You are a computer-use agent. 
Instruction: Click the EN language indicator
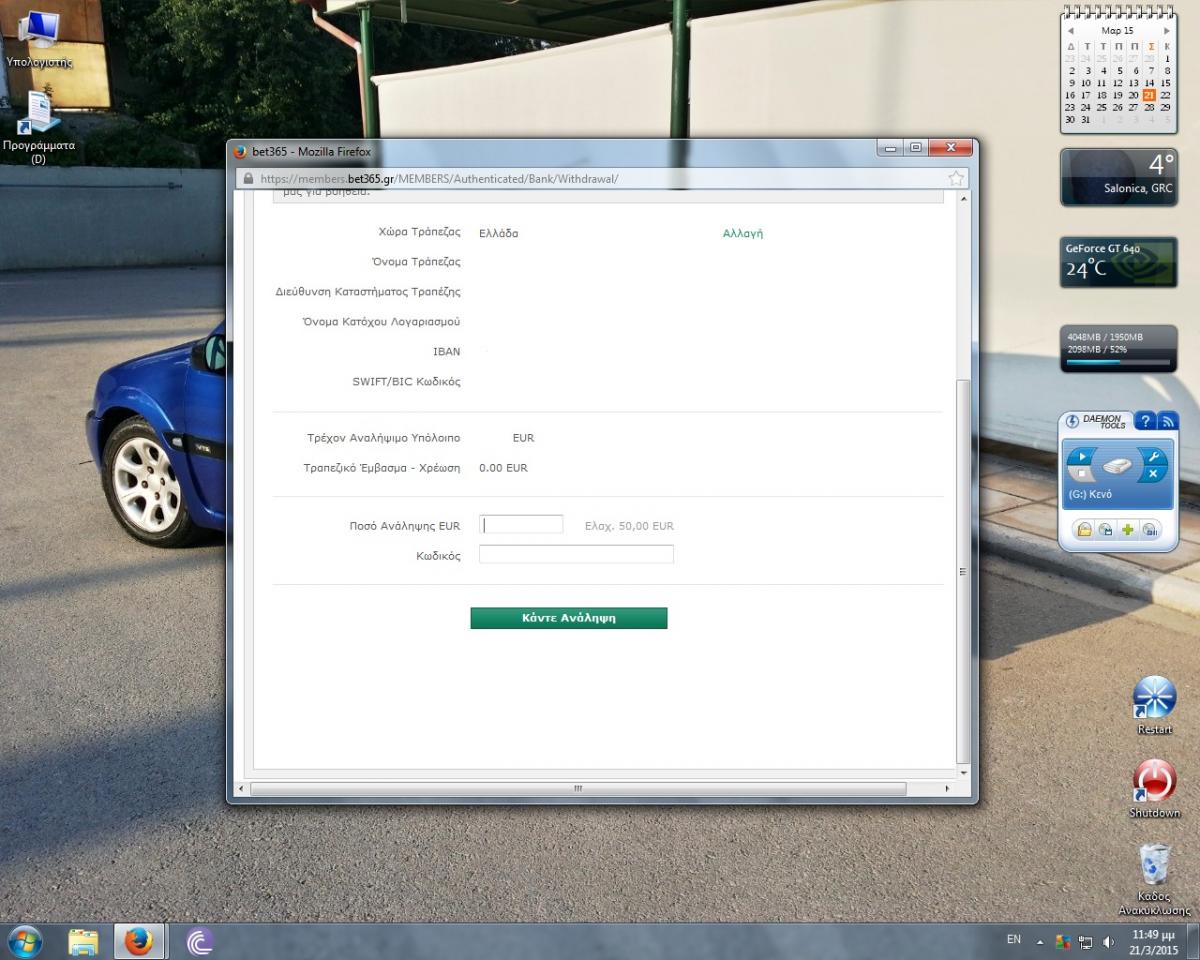pos(1014,940)
